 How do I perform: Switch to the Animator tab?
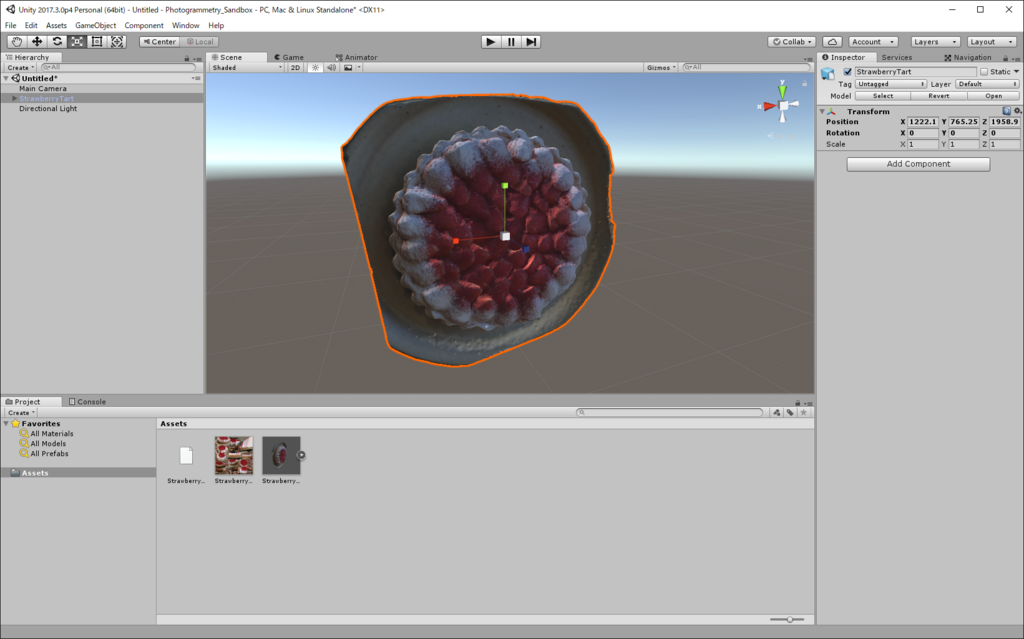(x=357, y=57)
